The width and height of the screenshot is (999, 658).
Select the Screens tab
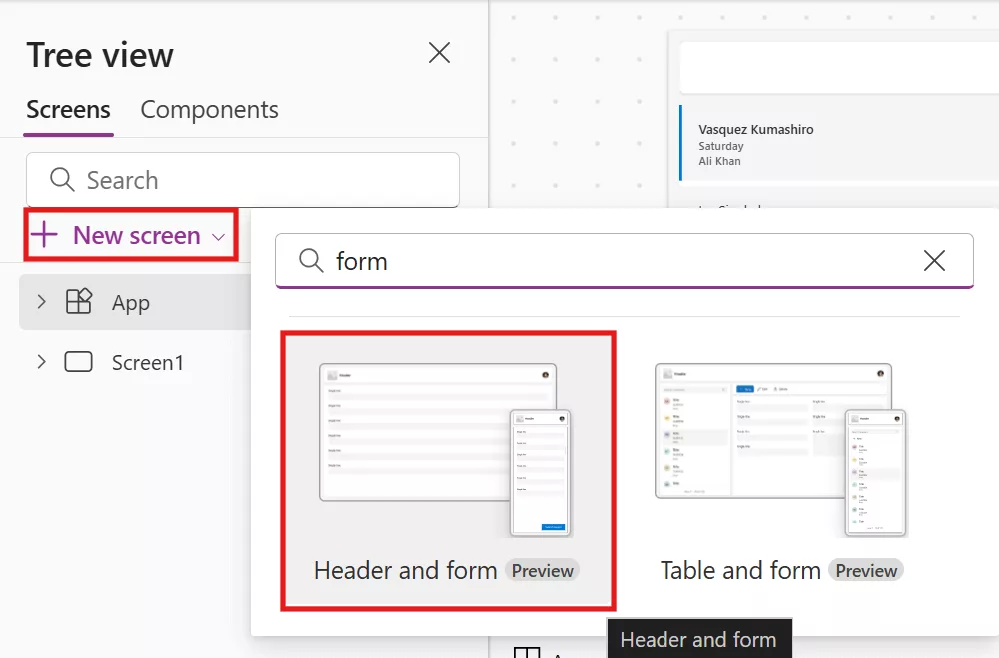click(x=68, y=110)
